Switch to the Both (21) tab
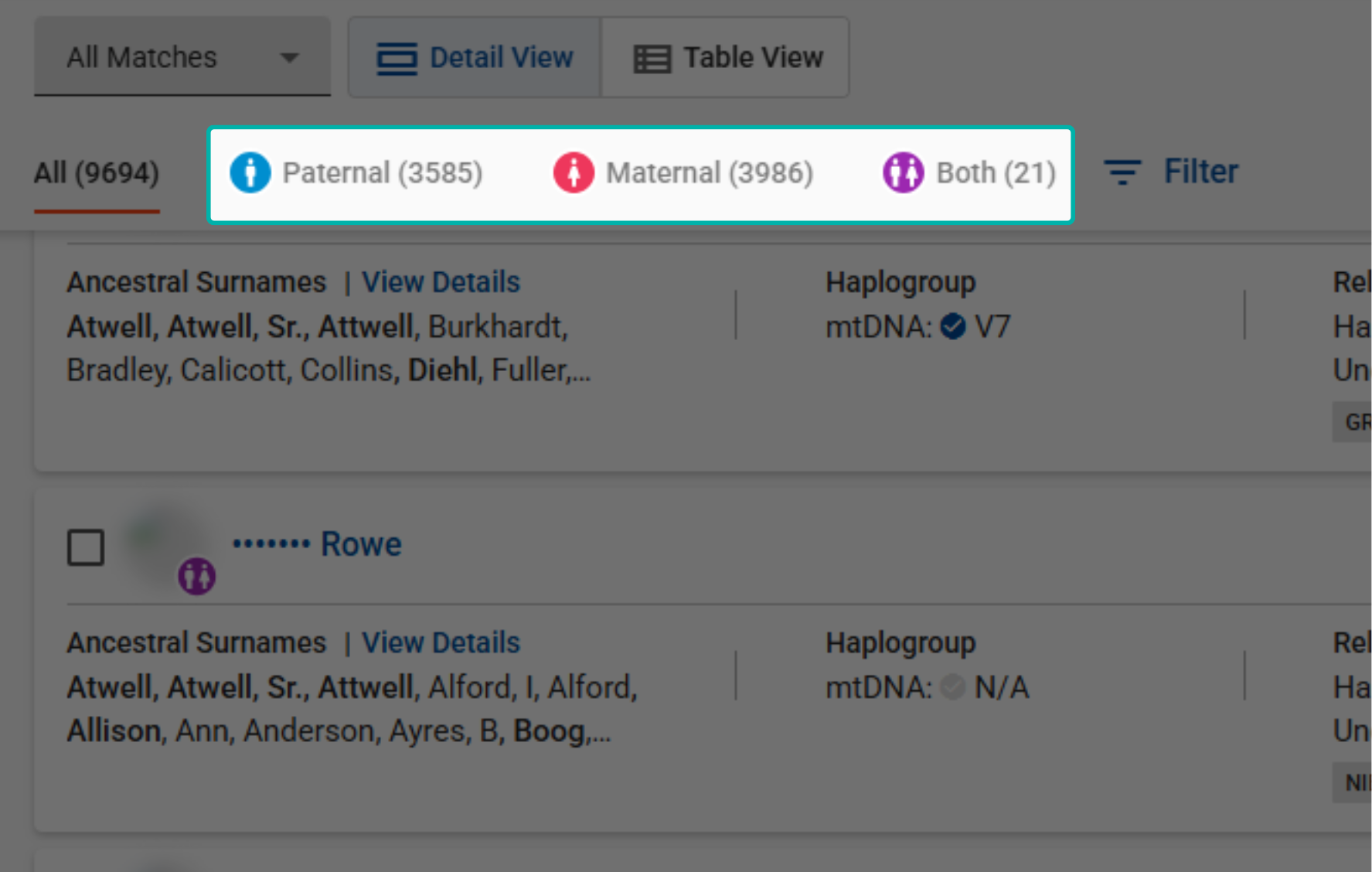The height and width of the screenshot is (872, 1372). coord(996,172)
